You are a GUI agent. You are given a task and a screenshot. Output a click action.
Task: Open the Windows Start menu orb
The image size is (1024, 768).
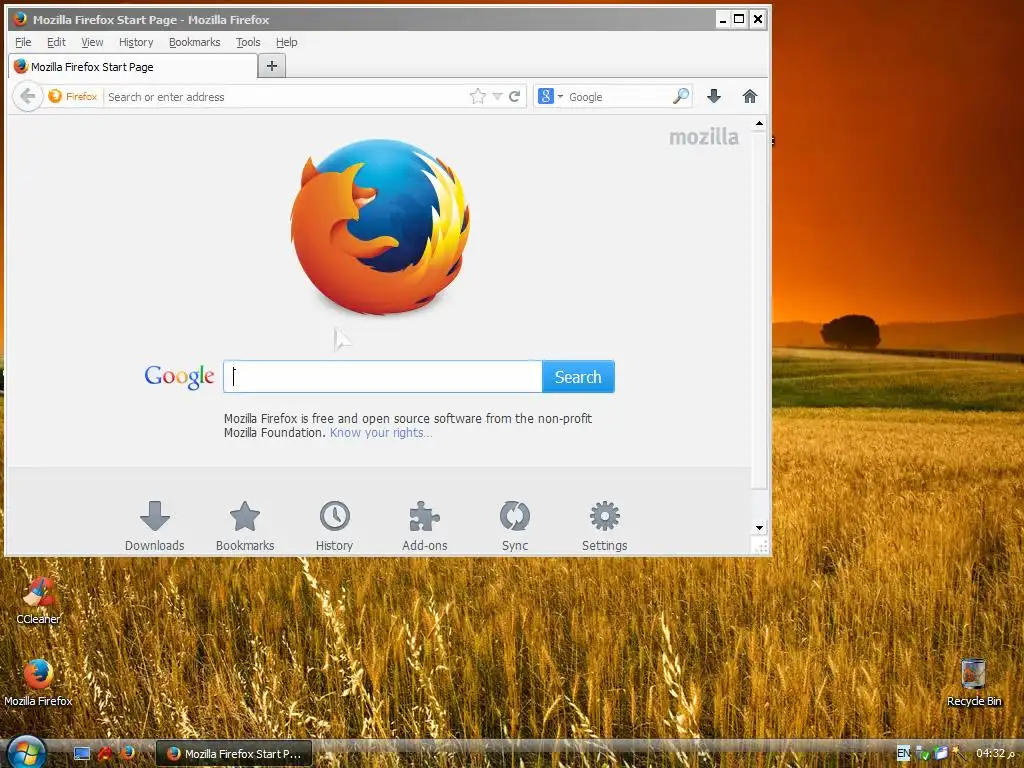[25, 753]
